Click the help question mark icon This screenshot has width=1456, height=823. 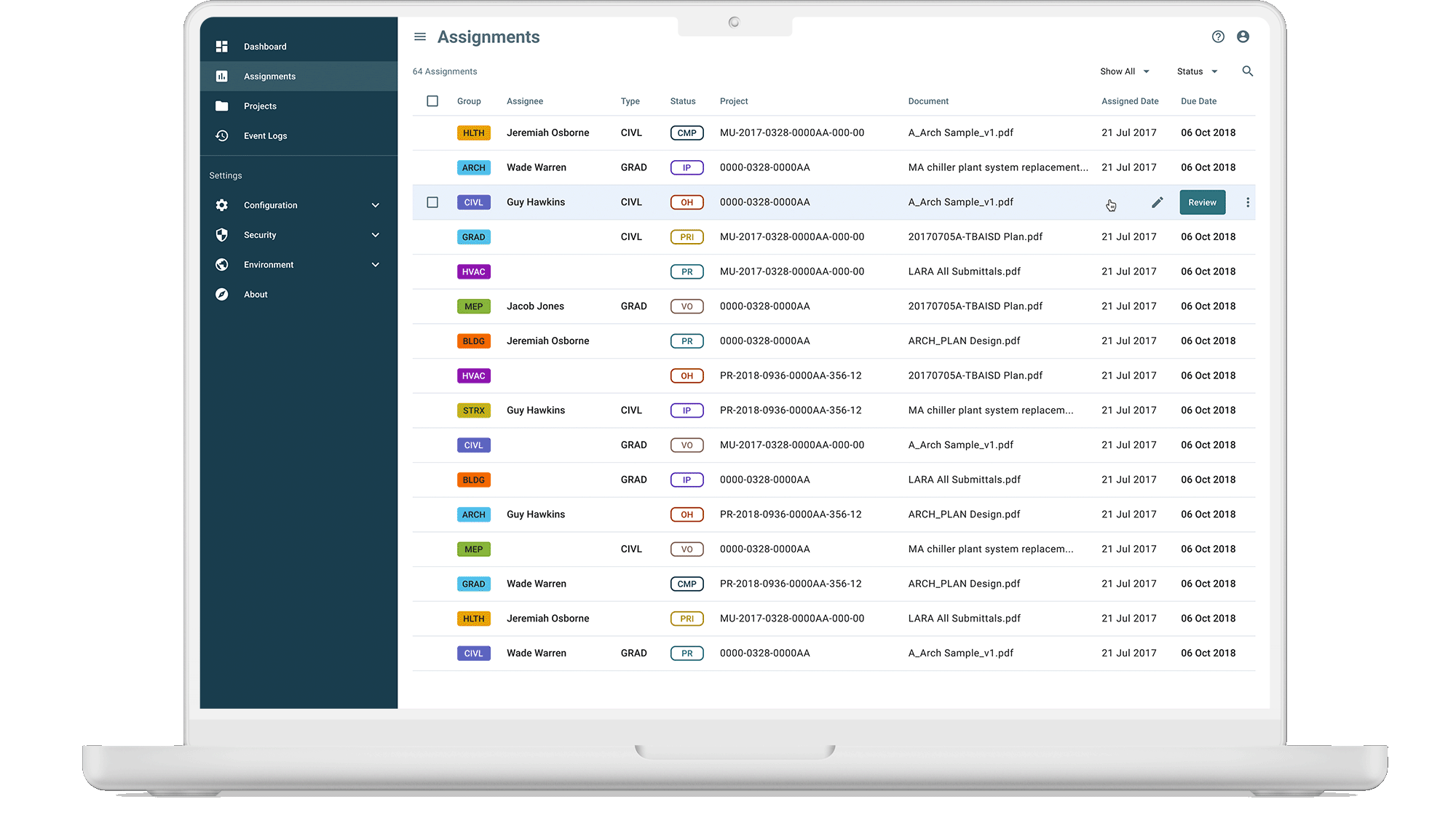point(1218,36)
